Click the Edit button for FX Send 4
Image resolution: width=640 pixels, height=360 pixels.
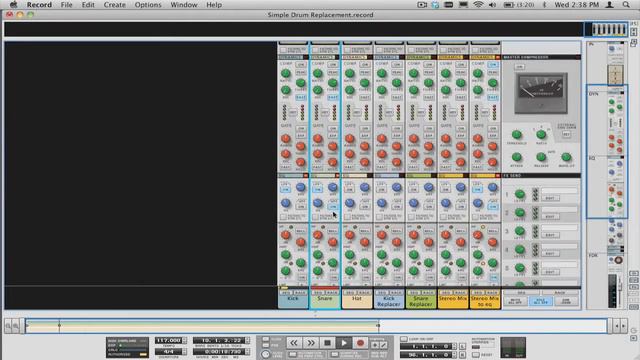click(550, 253)
